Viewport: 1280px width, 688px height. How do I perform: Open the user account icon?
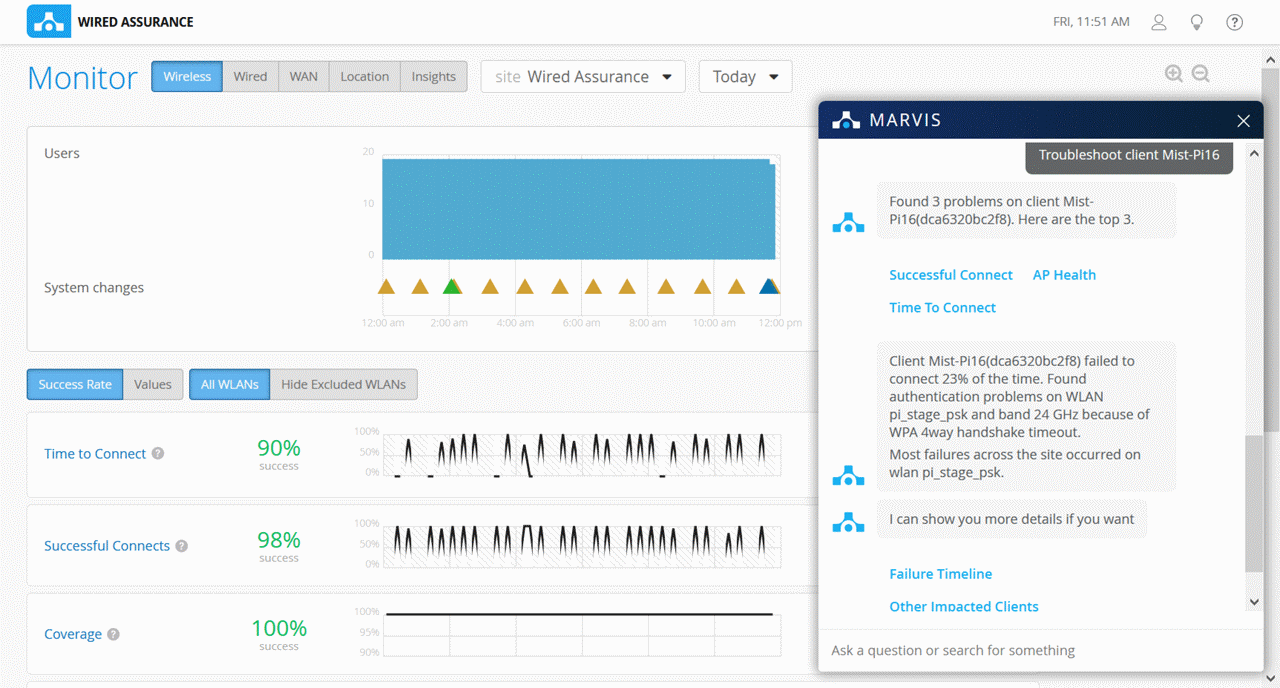[1159, 22]
